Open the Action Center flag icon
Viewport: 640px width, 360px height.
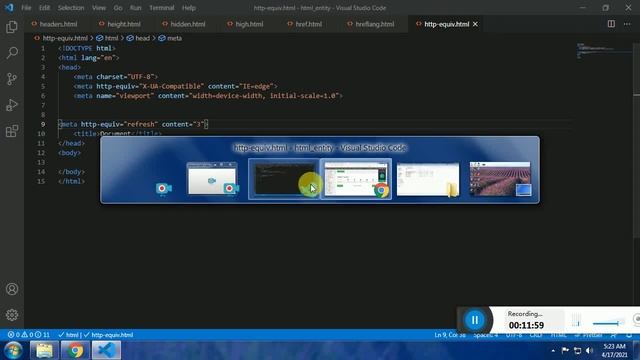[565, 350]
